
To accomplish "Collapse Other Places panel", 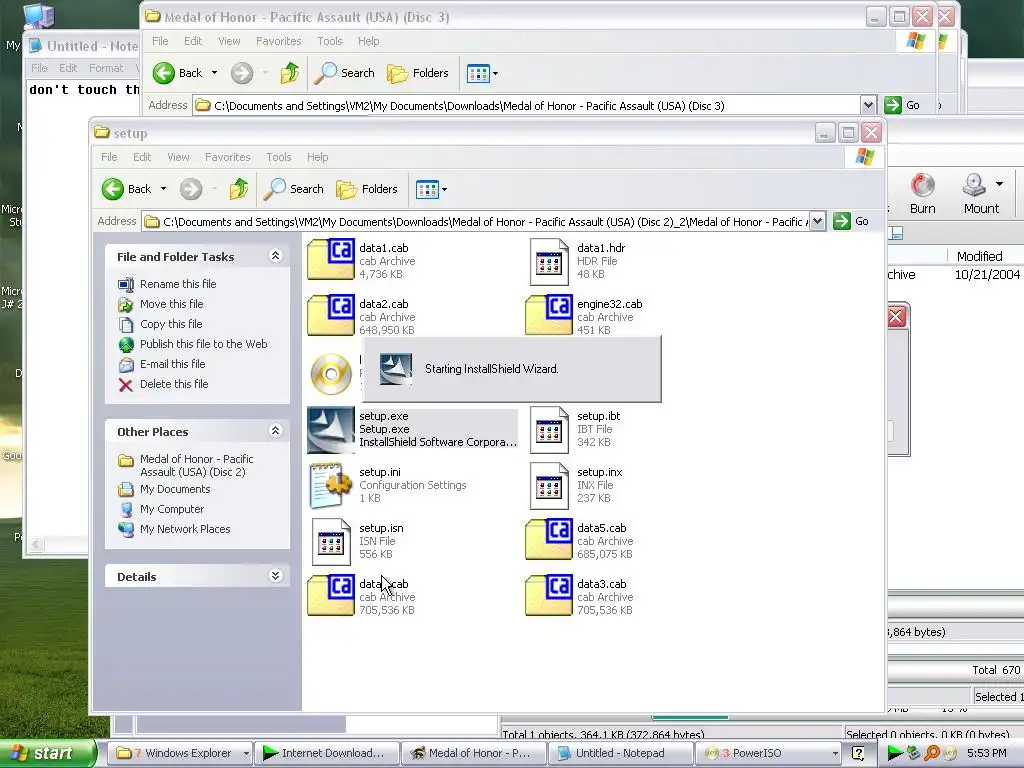I will [x=276, y=431].
